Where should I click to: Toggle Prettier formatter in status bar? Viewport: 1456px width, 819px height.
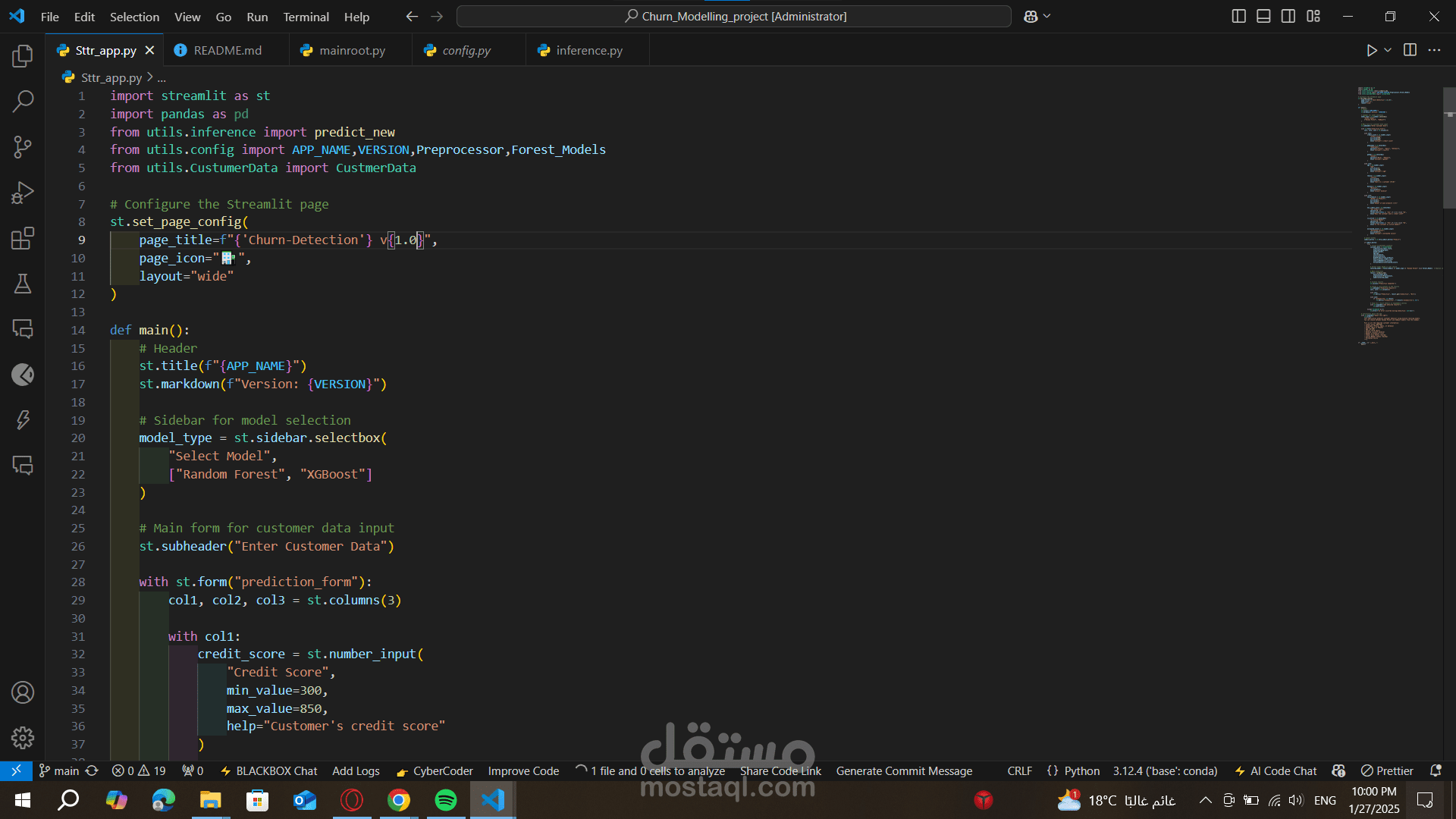coord(1387,770)
